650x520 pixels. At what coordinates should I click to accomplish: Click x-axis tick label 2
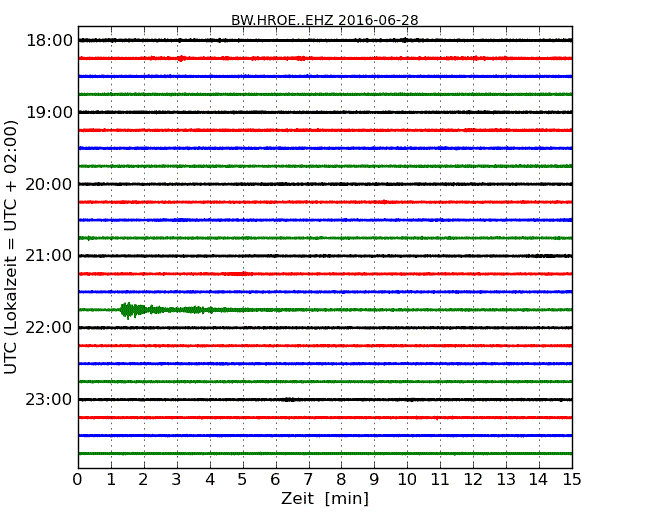(x=143, y=480)
